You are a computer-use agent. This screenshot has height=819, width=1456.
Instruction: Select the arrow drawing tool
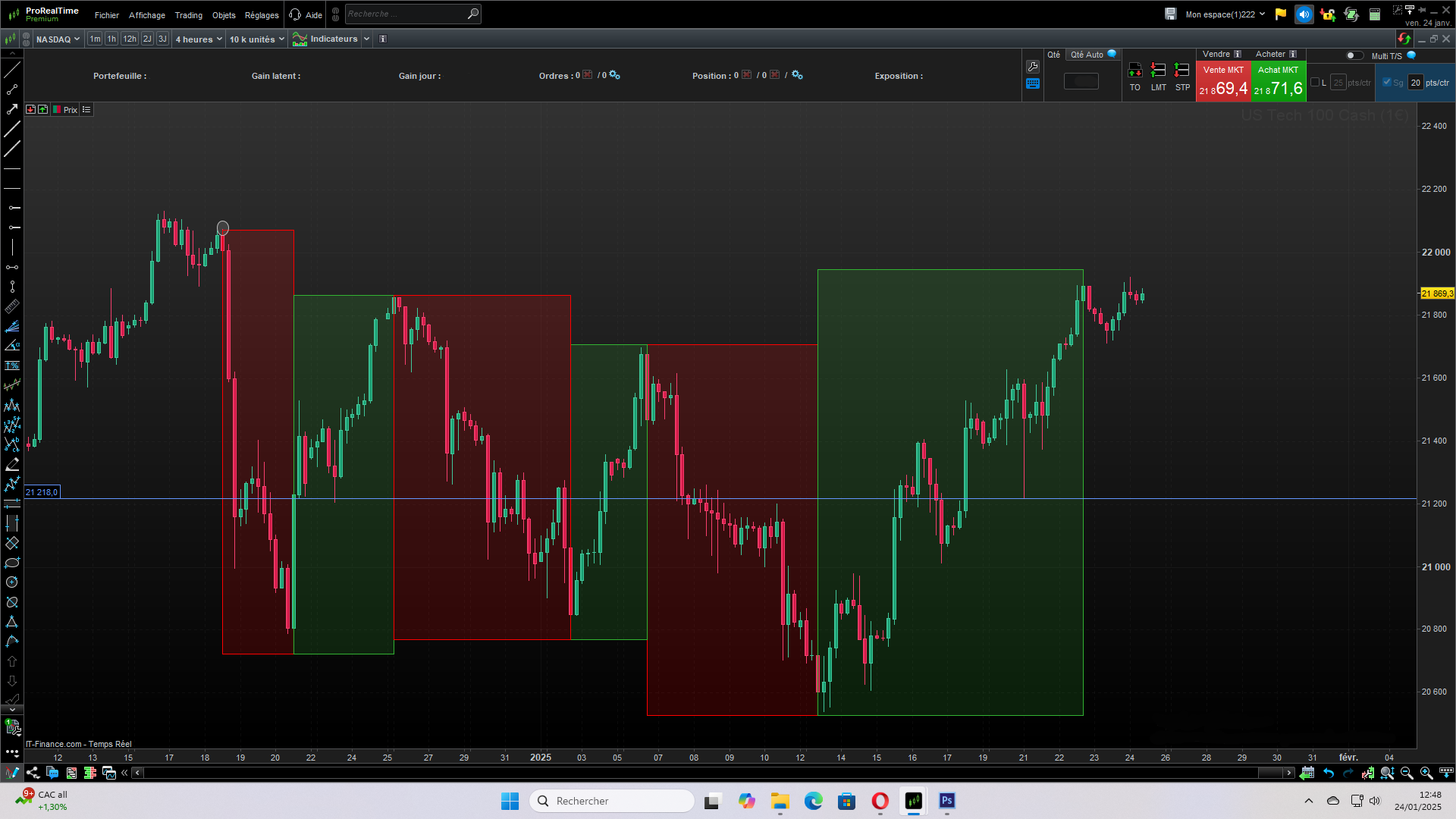(12, 109)
